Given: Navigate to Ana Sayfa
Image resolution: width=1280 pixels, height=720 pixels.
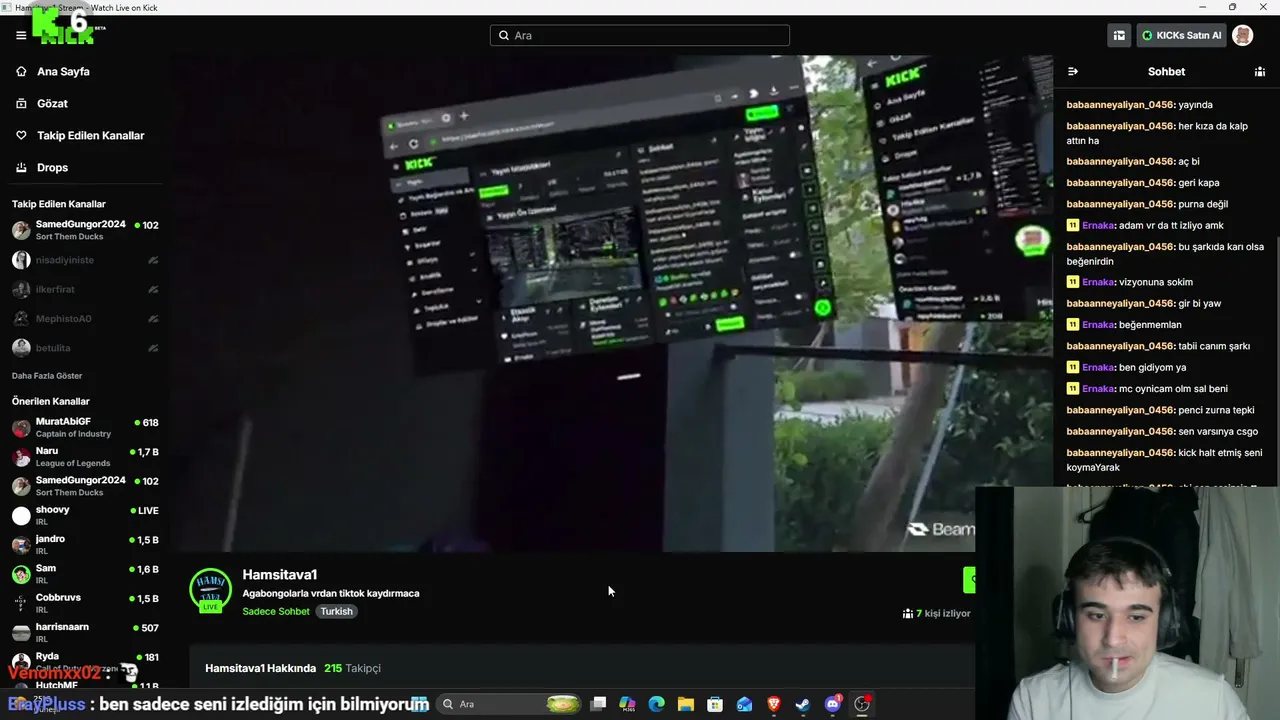Looking at the screenshot, I should [63, 72].
